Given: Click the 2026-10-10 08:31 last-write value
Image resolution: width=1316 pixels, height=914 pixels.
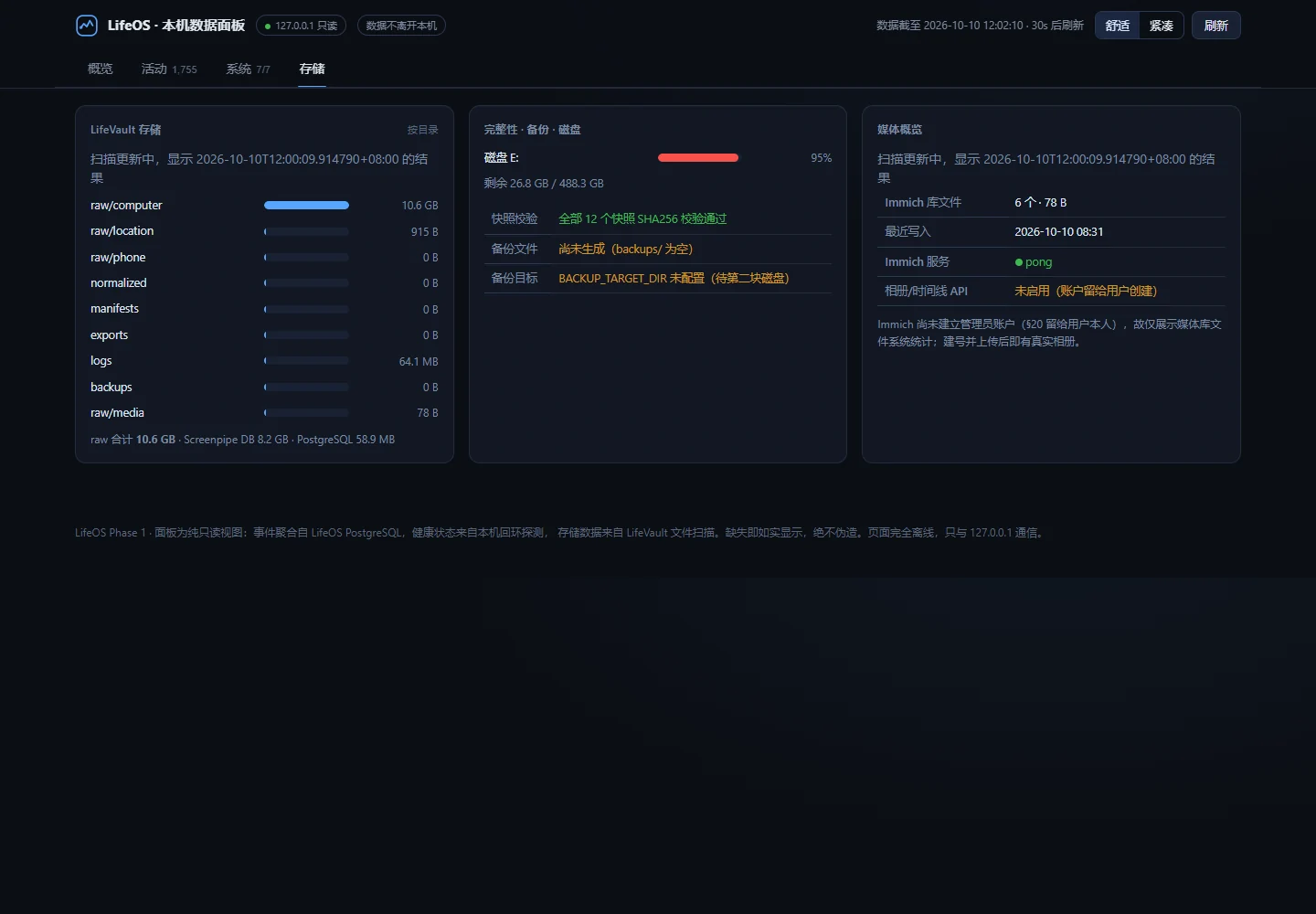Looking at the screenshot, I should [x=1059, y=232].
